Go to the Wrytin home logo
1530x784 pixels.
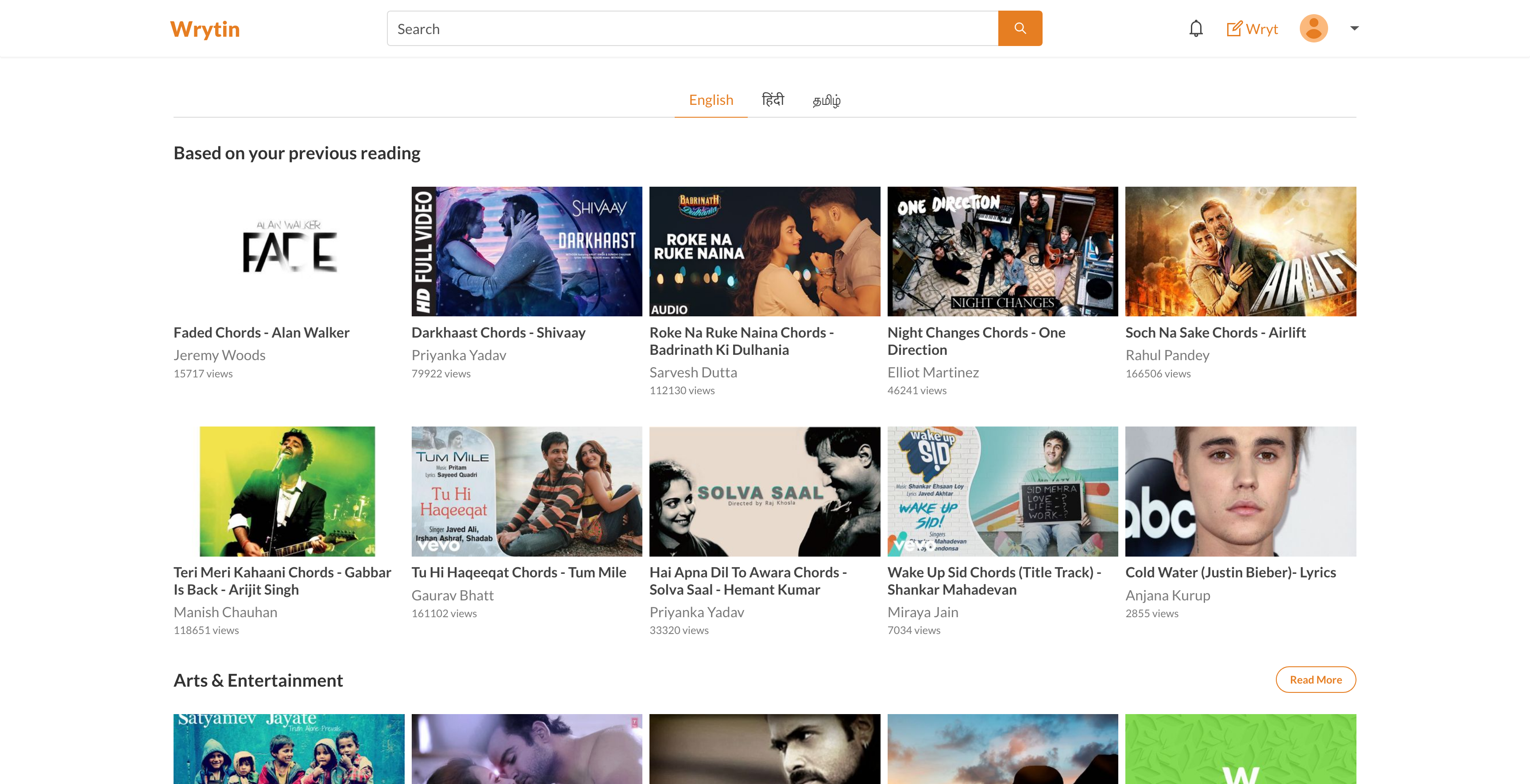point(205,29)
